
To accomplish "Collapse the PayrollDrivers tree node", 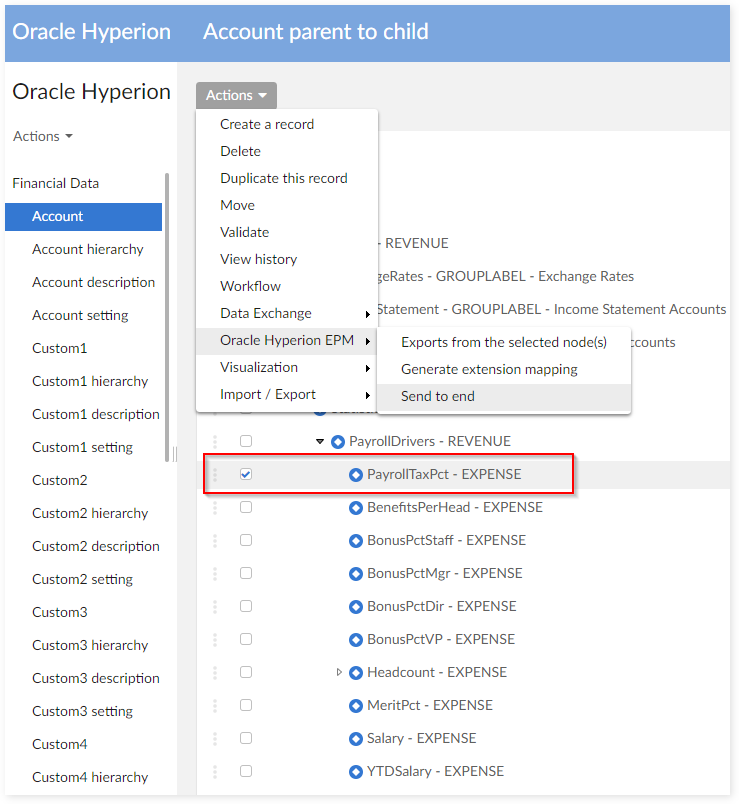I will coord(320,441).
